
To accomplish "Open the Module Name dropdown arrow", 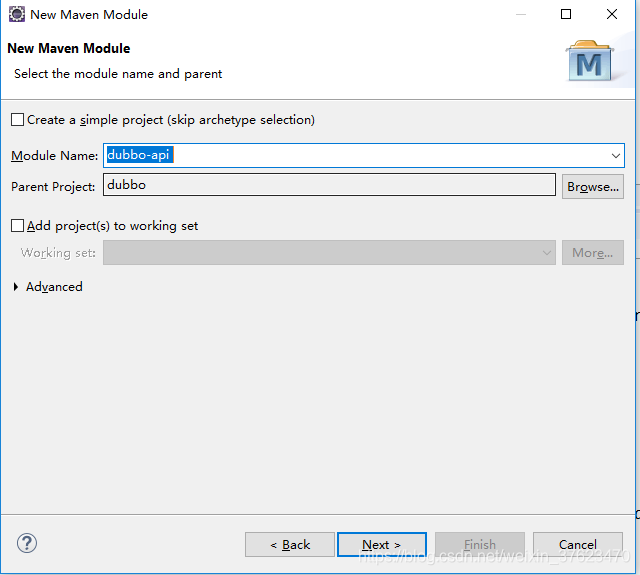I will coord(616,155).
